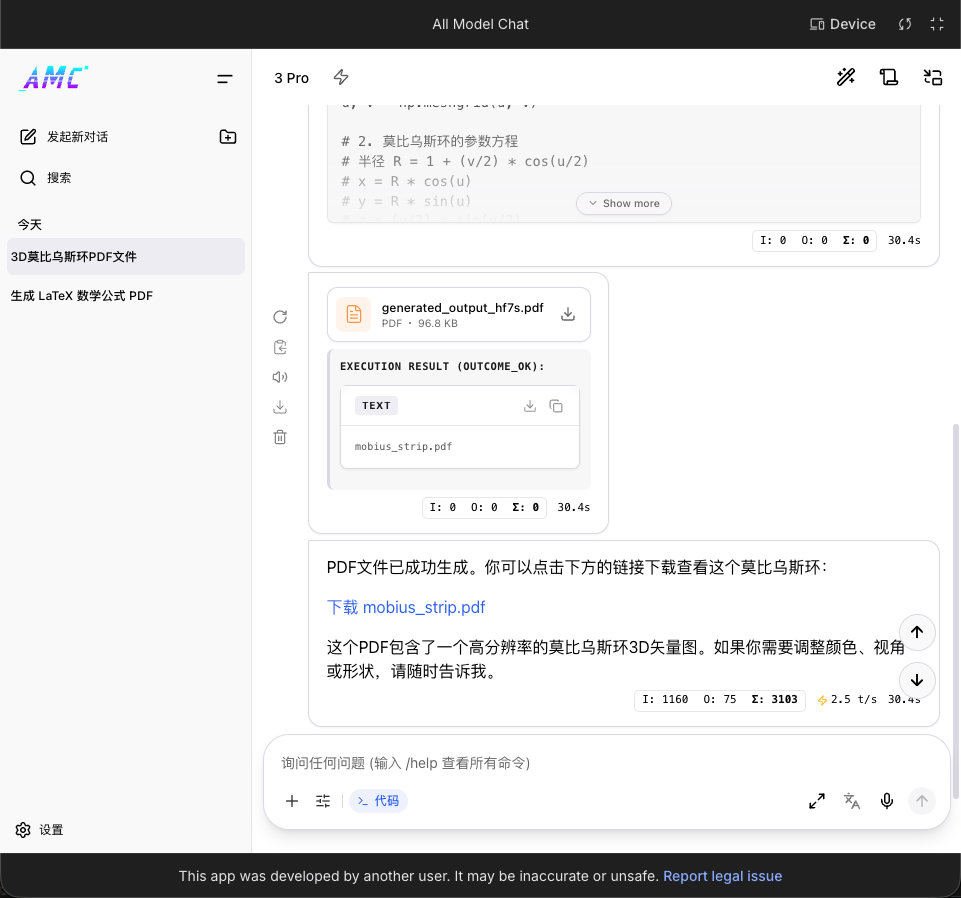Focus the 询问任何问题 message input
Screen dimensions: 961x898
click(607, 763)
